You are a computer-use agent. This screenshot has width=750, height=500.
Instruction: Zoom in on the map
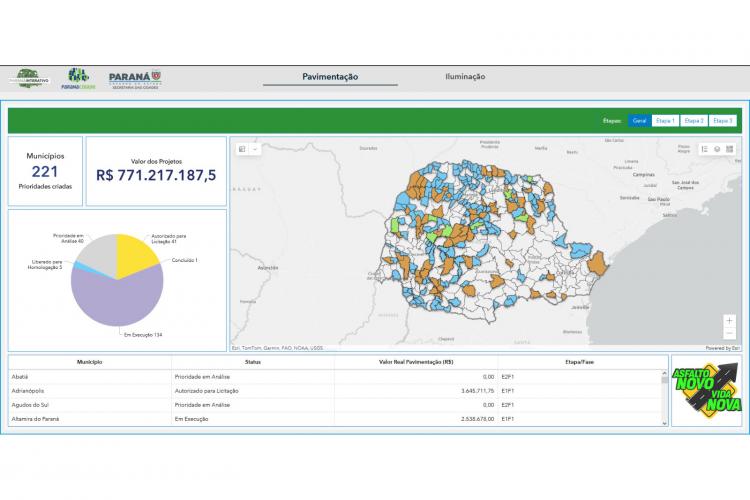coord(730,320)
